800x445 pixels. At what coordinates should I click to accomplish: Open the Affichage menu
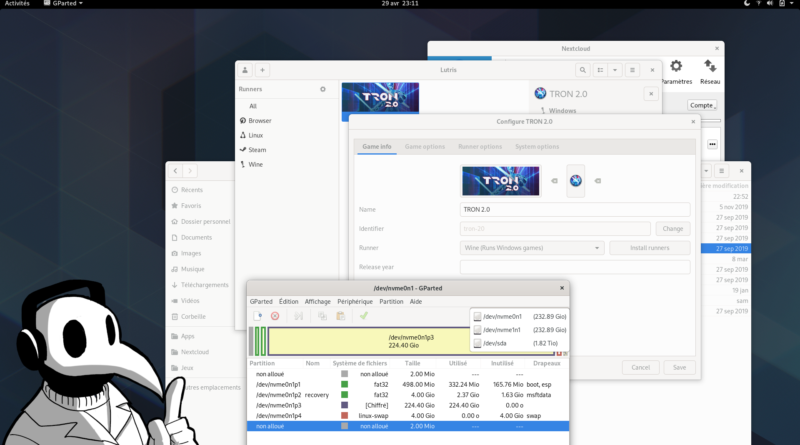point(318,302)
